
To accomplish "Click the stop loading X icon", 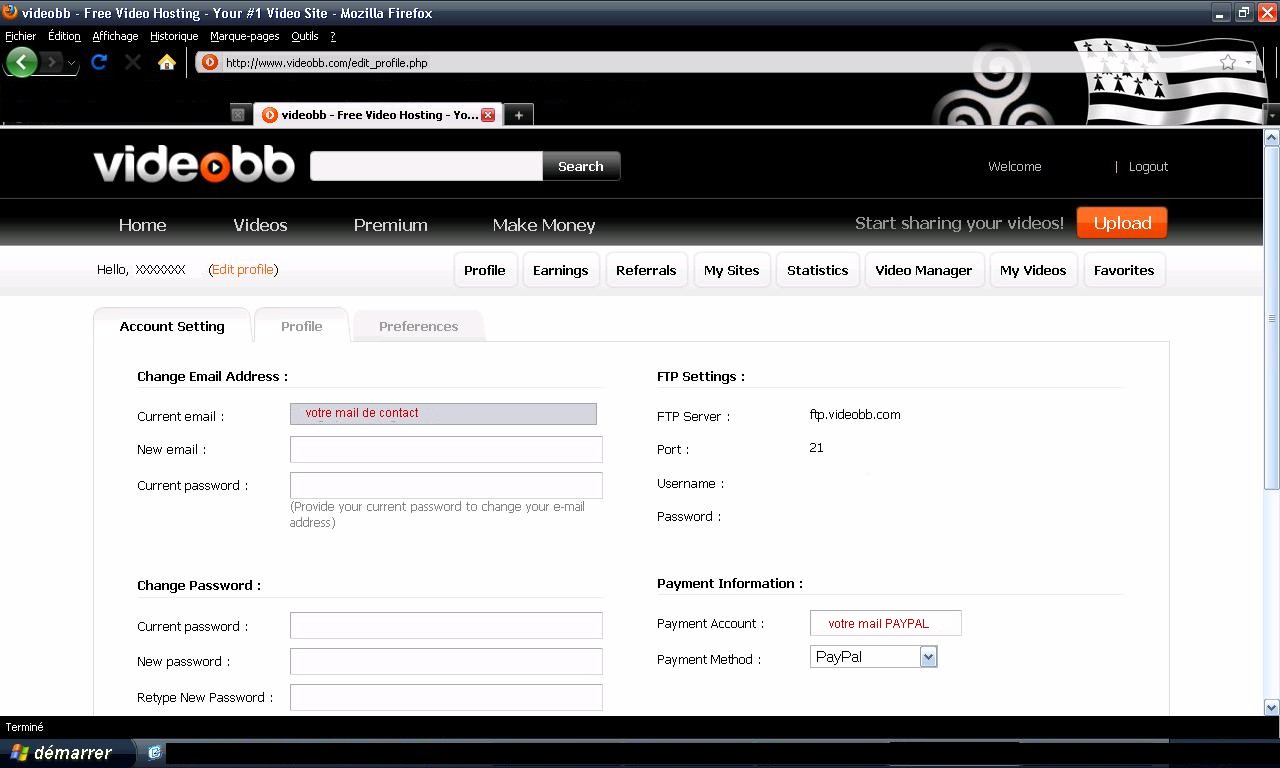I will tap(133, 62).
